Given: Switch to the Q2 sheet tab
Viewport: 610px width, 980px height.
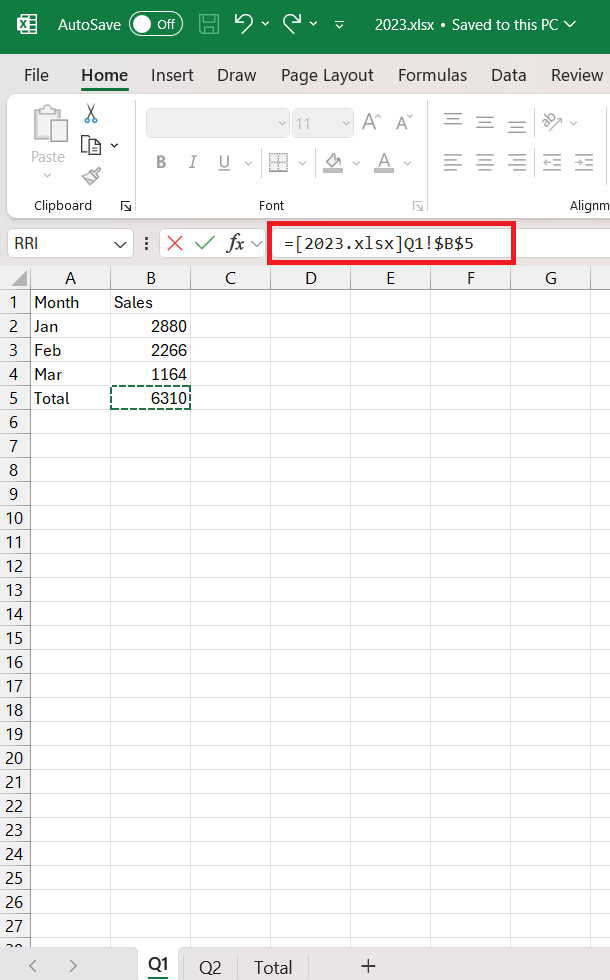Looking at the screenshot, I should tap(210, 968).
